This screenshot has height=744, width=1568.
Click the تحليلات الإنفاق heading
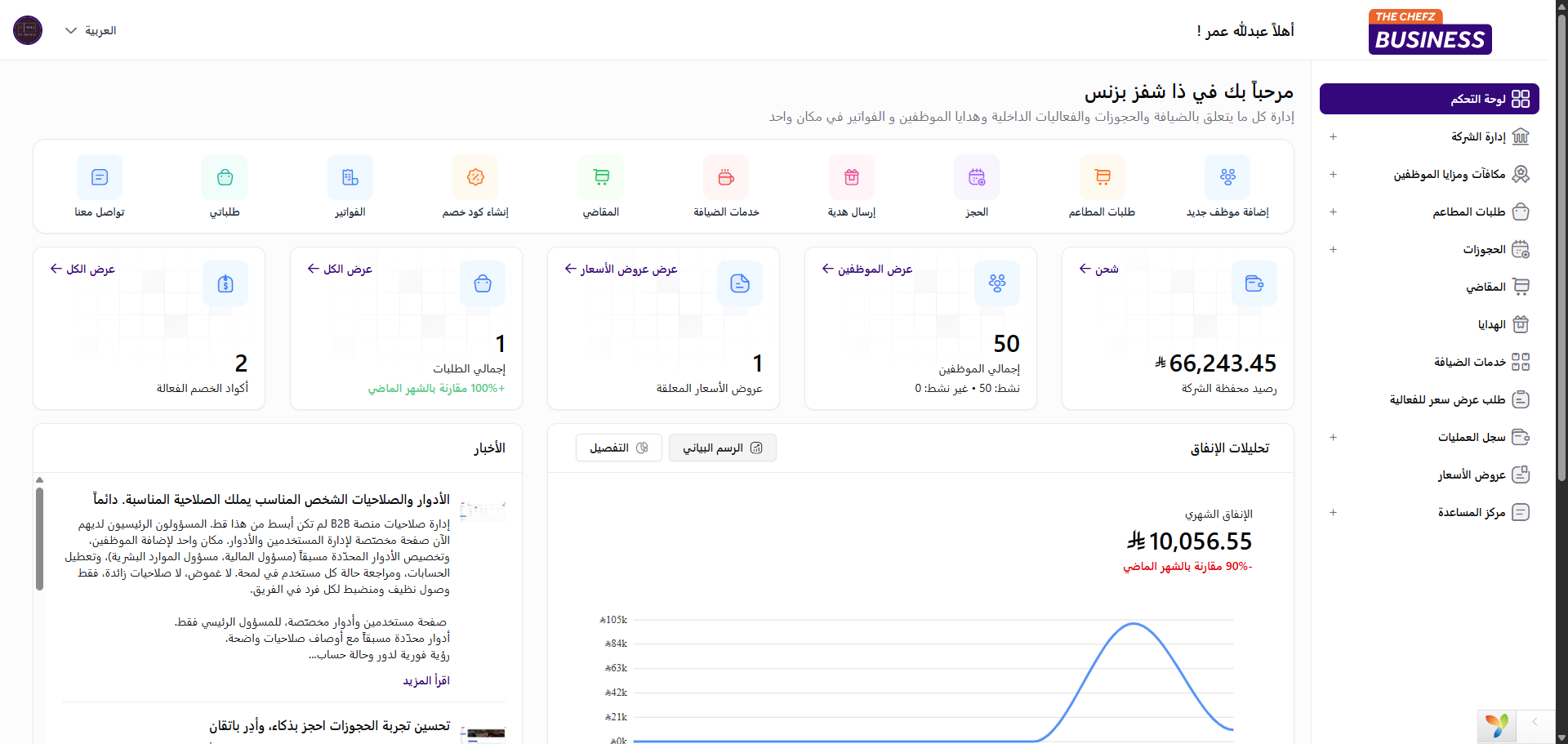[1230, 448]
